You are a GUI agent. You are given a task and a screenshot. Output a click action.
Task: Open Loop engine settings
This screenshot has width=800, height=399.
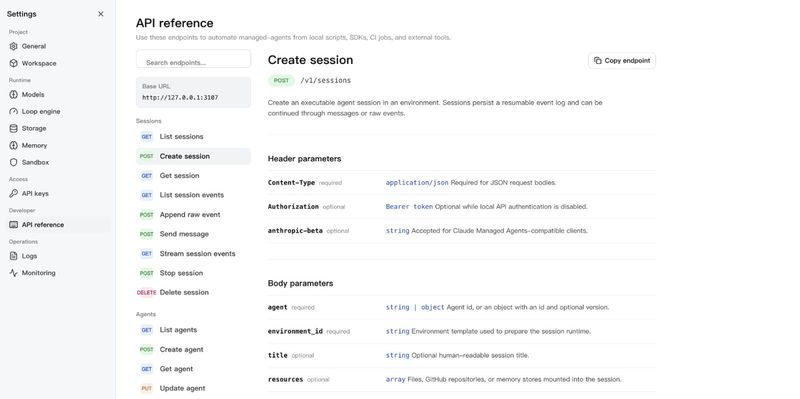(58, 111)
